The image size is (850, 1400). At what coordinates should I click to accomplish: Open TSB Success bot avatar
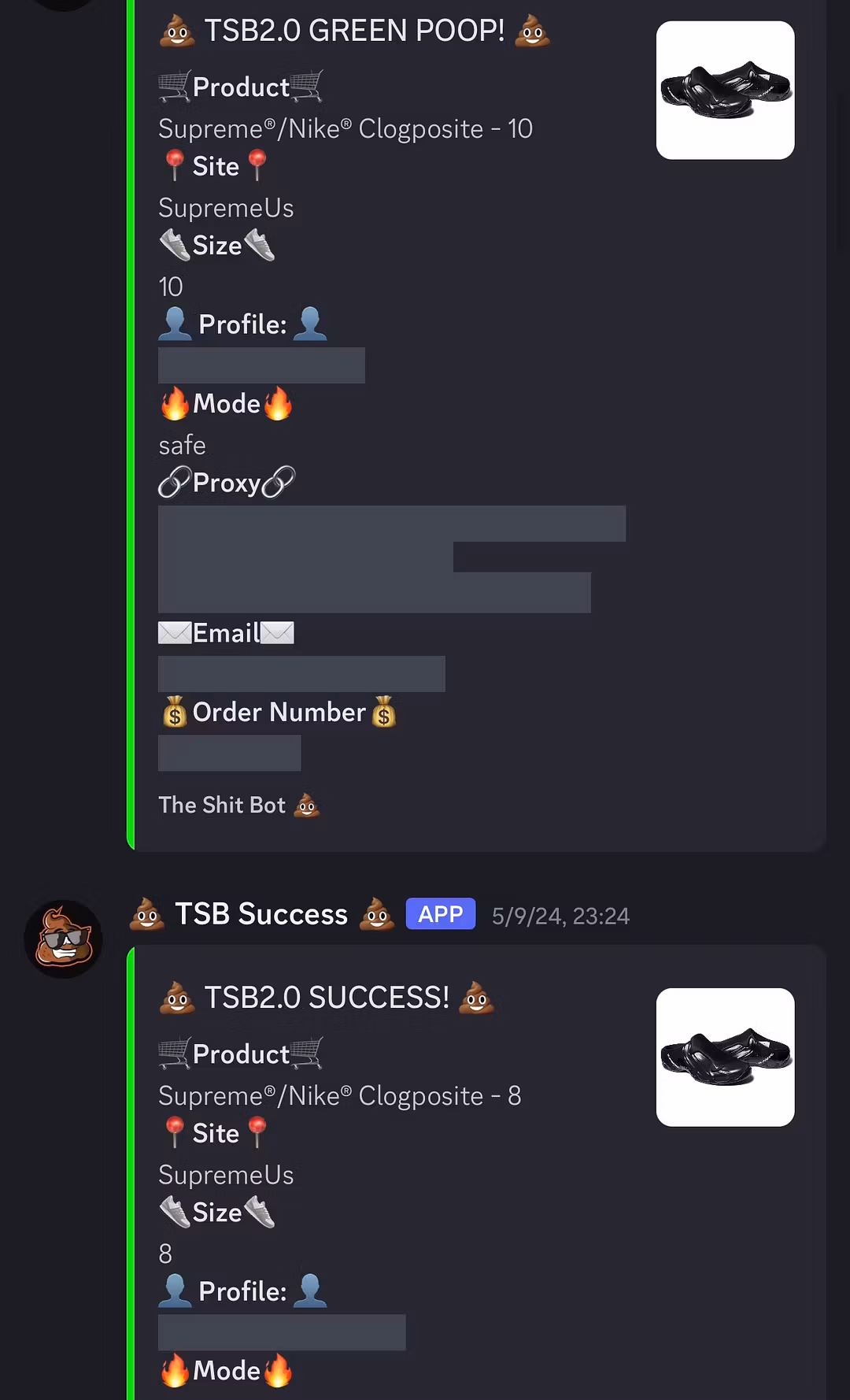pos(63,939)
